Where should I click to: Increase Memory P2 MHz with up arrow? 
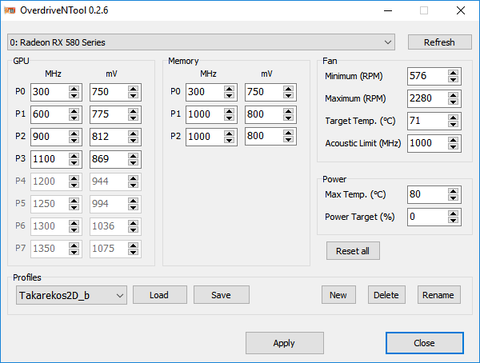coord(229,133)
